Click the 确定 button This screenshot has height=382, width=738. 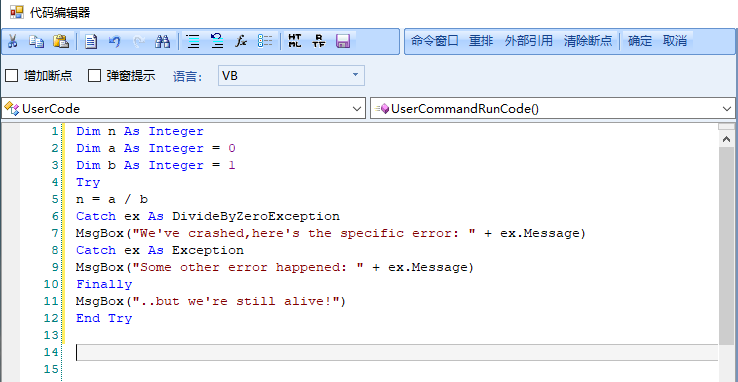640,41
